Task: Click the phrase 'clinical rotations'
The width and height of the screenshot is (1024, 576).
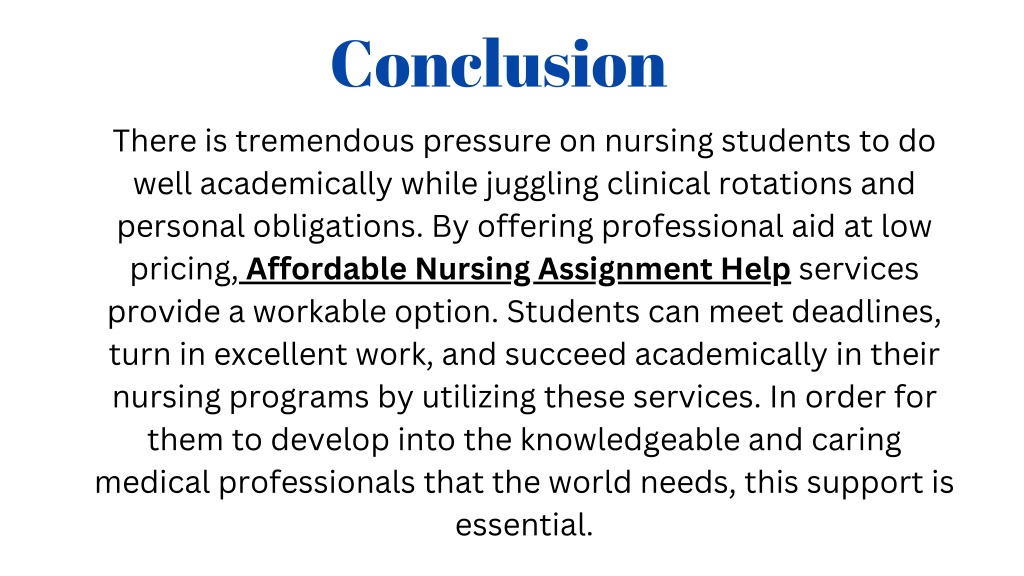Action: pos(729,184)
